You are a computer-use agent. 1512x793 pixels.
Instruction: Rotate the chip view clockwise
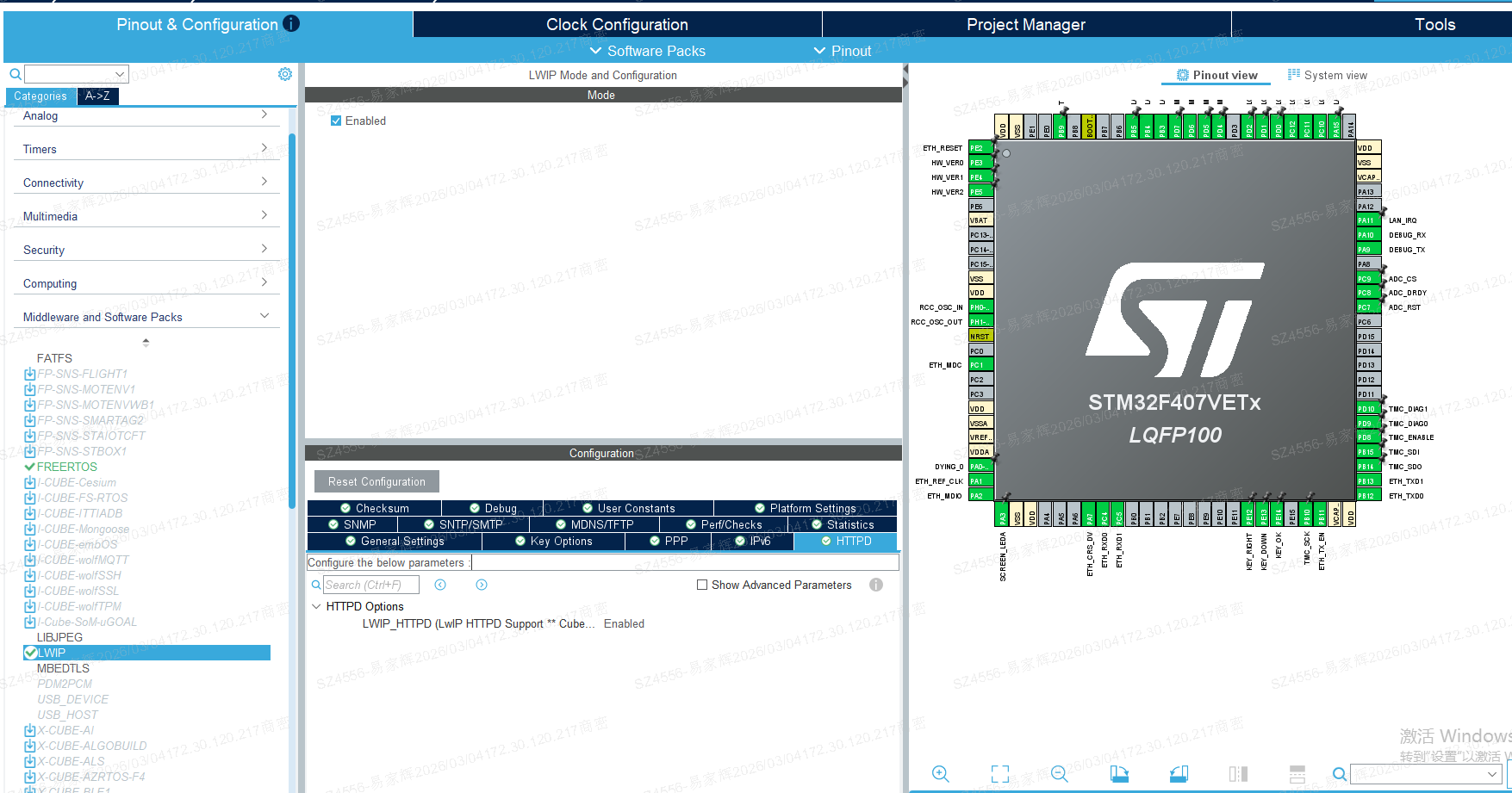(1119, 773)
